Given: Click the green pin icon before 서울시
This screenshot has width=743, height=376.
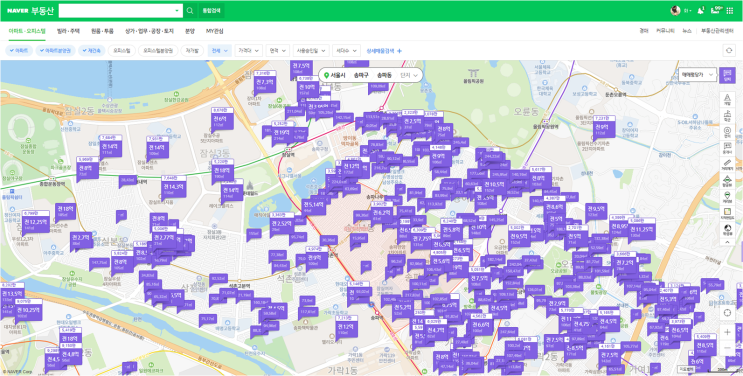Looking at the screenshot, I should (326, 75).
